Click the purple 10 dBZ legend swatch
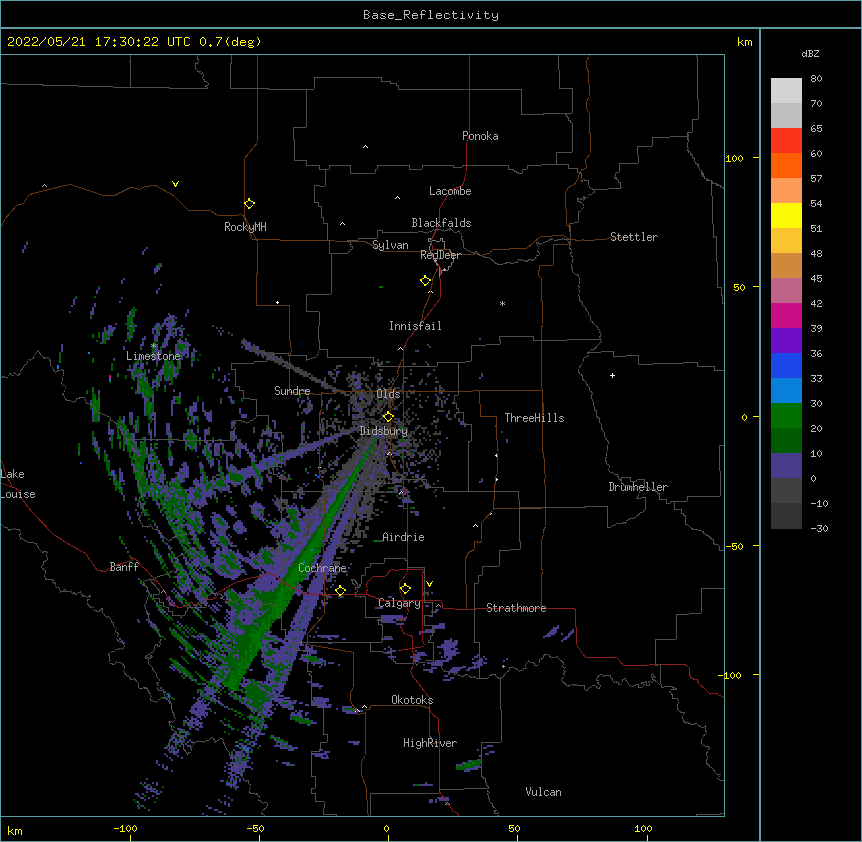 [786, 466]
